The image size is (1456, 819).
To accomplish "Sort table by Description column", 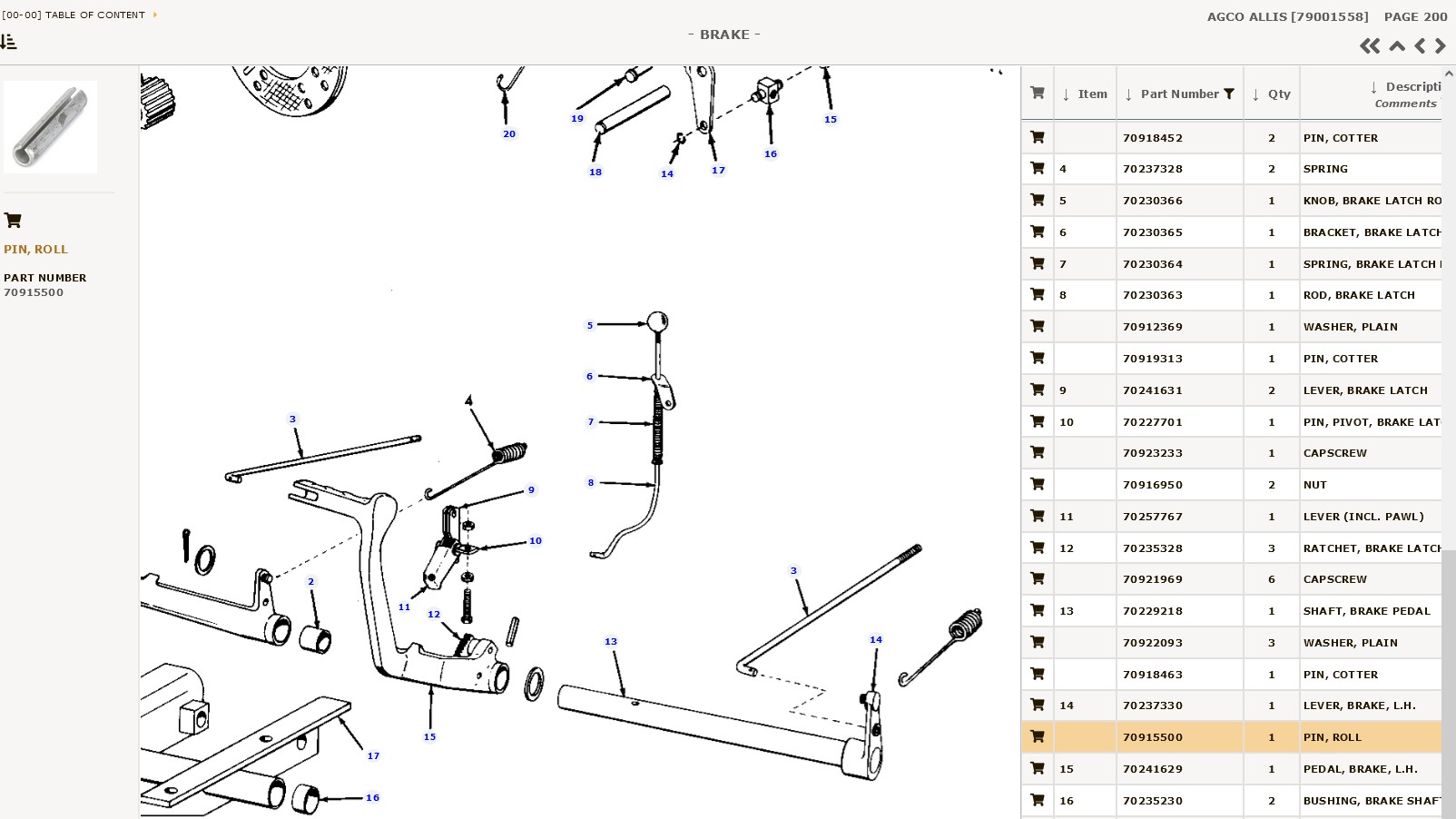I will click(1405, 87).
